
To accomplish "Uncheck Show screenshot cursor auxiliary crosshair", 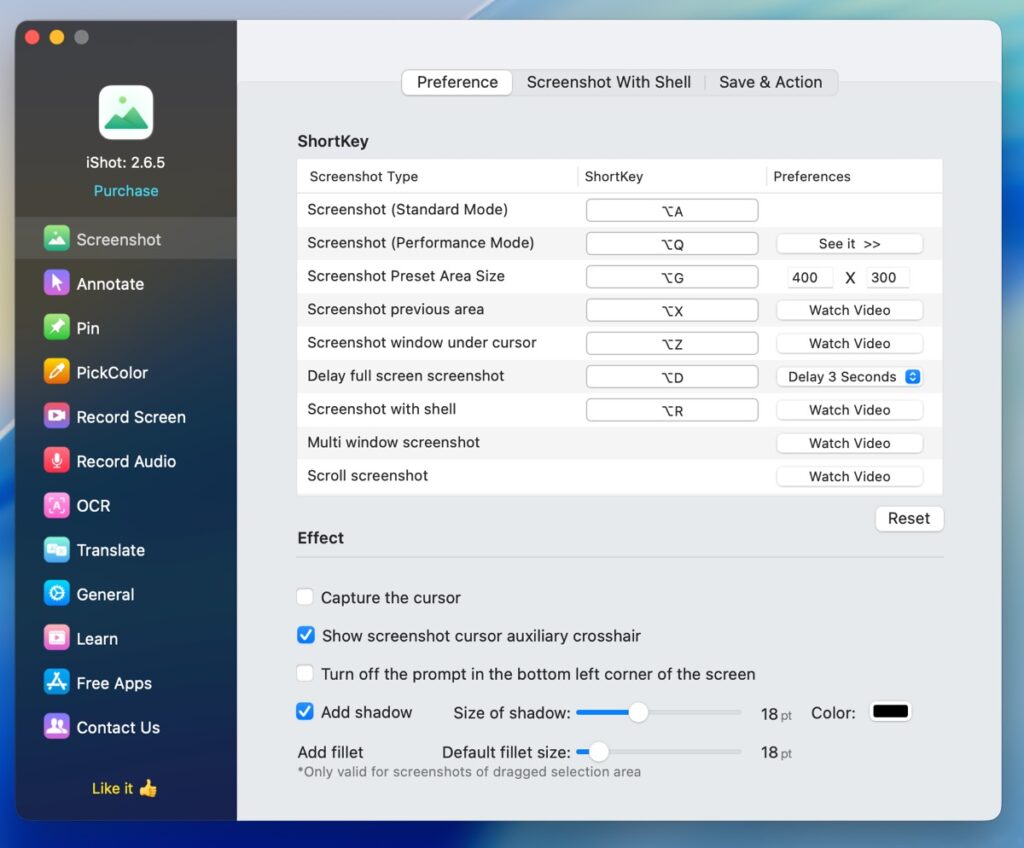I will tap(306, 635).
